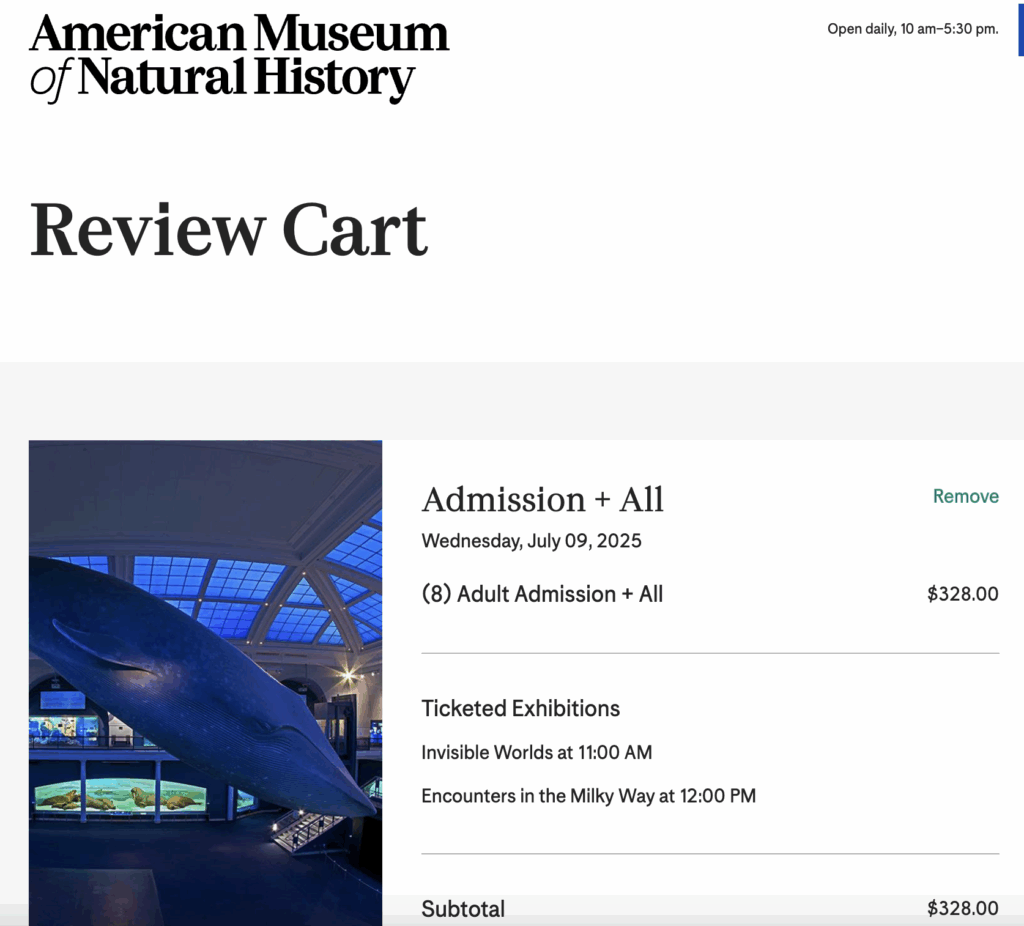Select the (8) Adult Admission + All line

(x=542, y=594)
